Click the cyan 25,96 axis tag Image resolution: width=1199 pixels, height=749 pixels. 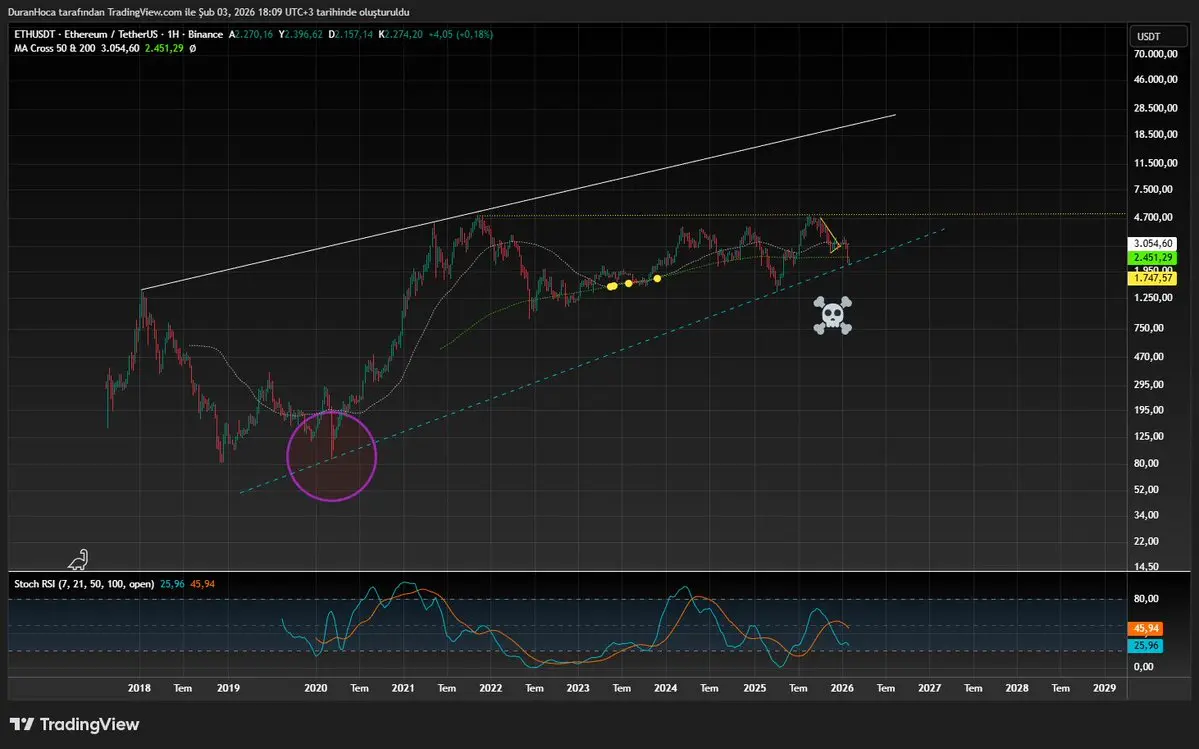(1145, 646)
